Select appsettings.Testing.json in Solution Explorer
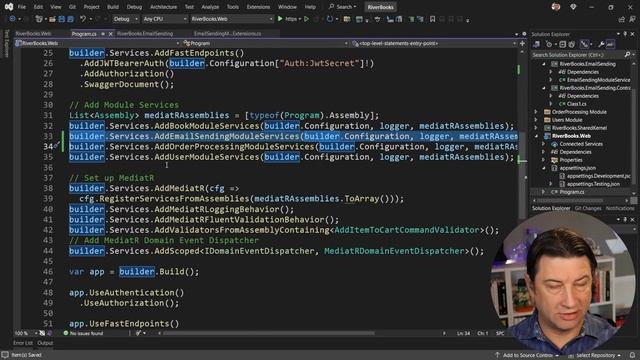Image resolution: width=640 pixels, height=360 pixels. pyautogui.click(x=593, y=184)
